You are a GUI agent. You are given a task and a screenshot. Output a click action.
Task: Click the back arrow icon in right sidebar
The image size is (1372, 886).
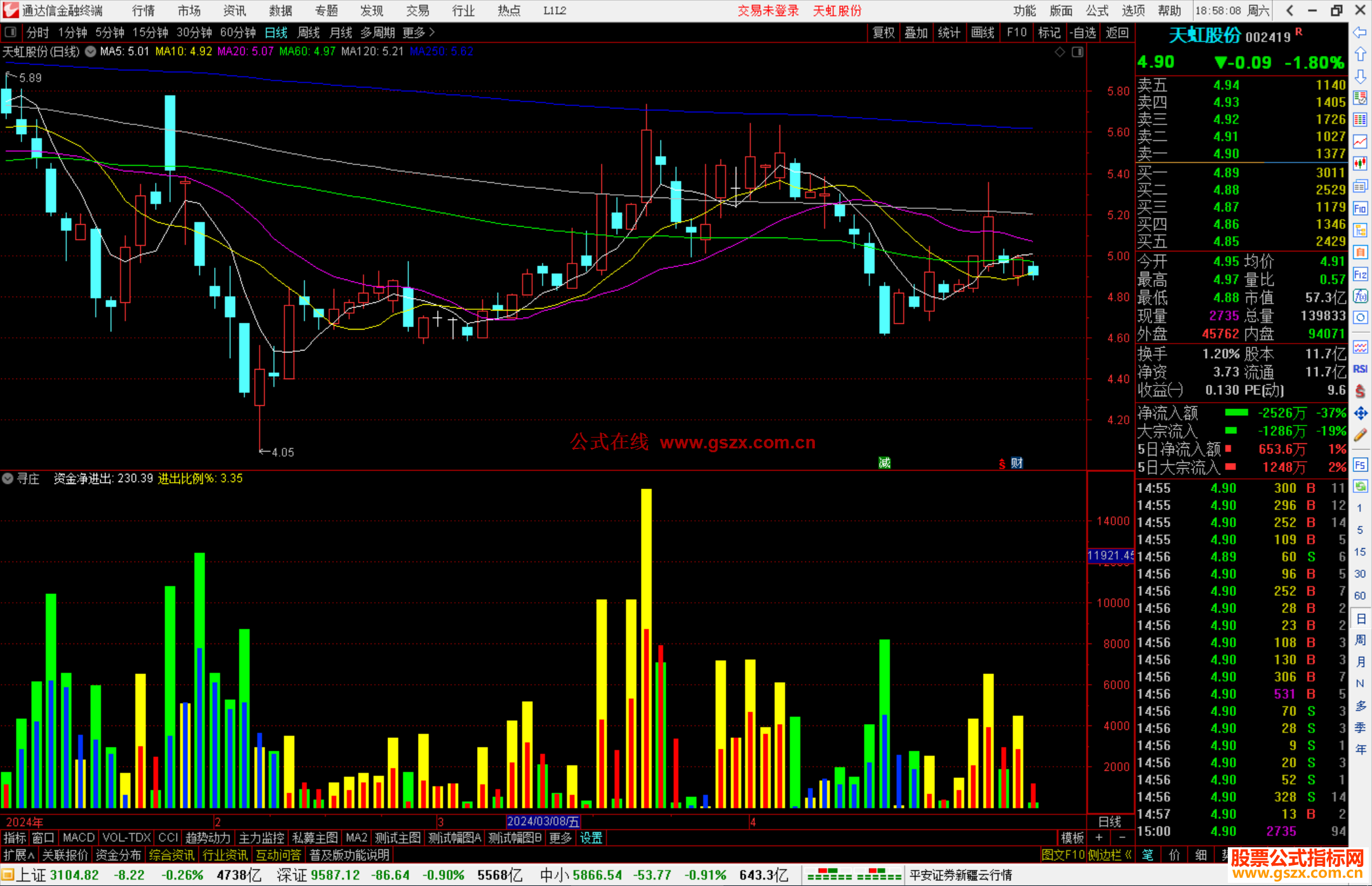point(1360,32)
